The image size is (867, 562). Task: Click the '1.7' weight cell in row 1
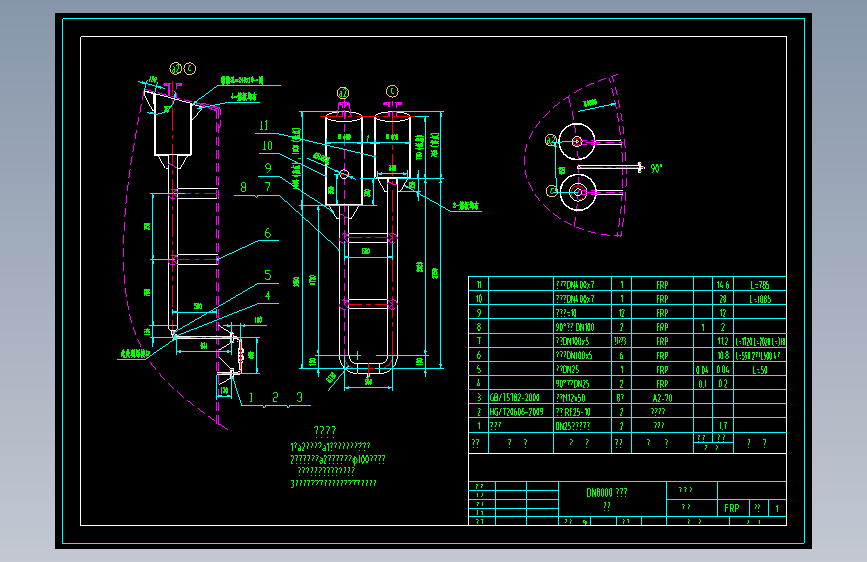click(723, 426)
